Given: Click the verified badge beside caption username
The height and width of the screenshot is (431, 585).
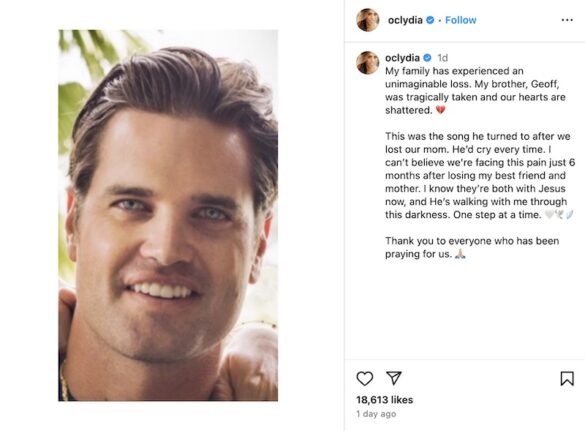Looking at the screenshot, I should coord(428,58).
